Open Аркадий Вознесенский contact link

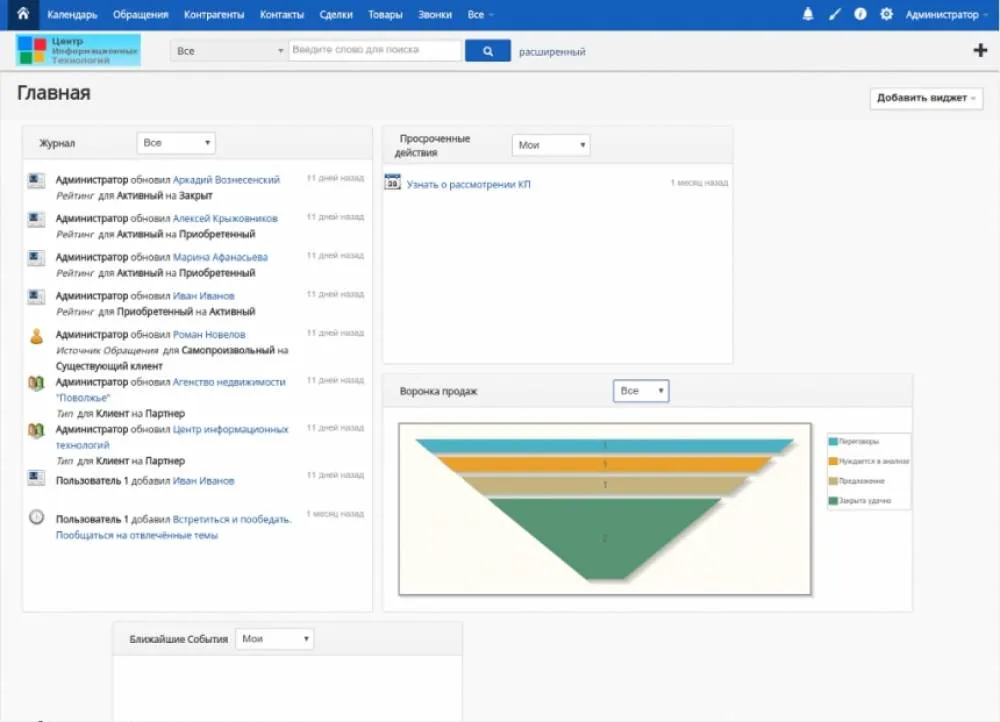click(x=226, y=180)
